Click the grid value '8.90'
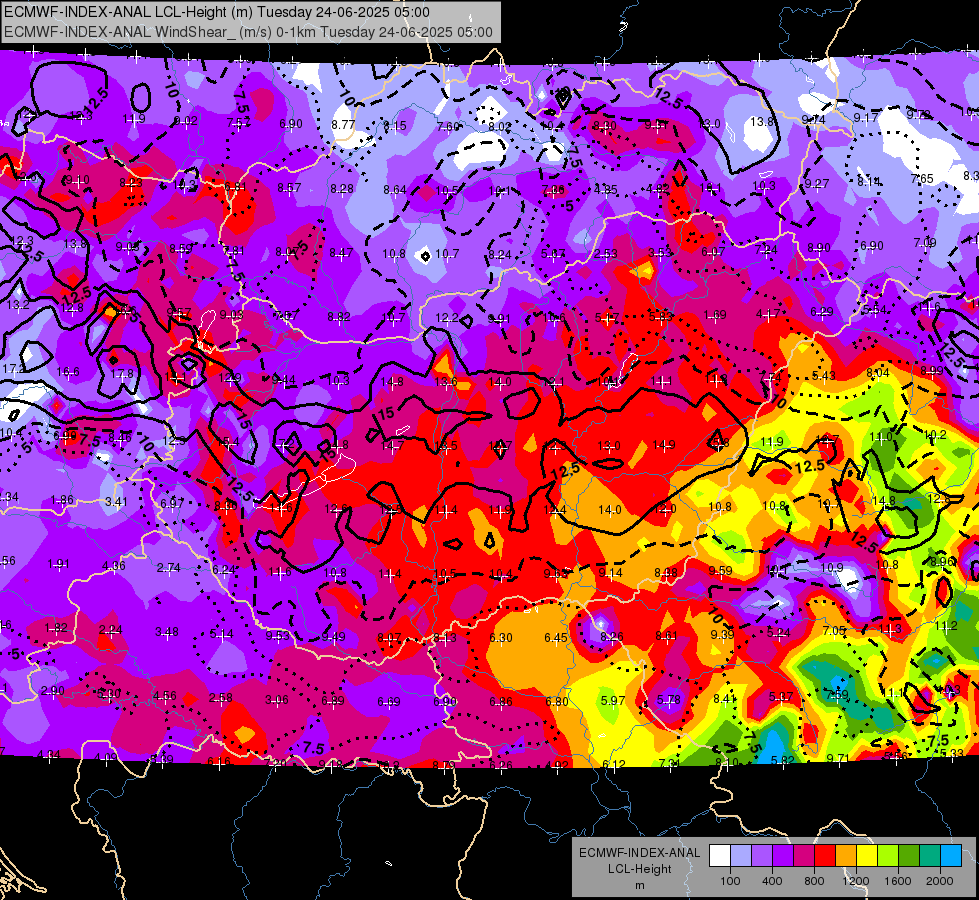The image size is (979, 900). tap(819, 247)
